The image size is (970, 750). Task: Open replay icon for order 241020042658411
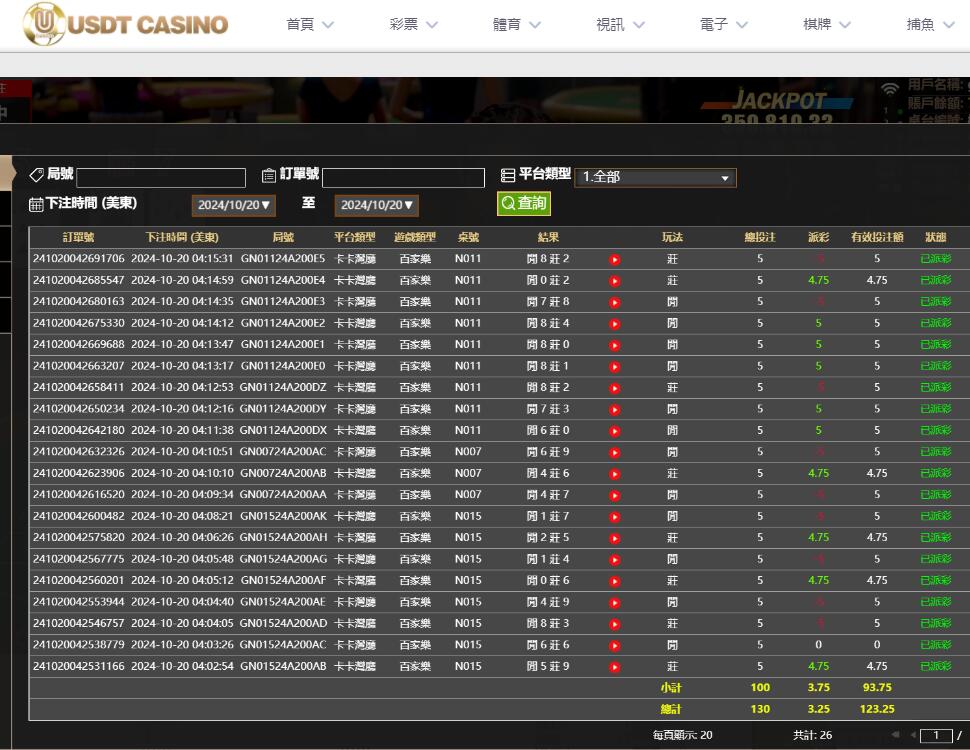click(x=614, y=388)
